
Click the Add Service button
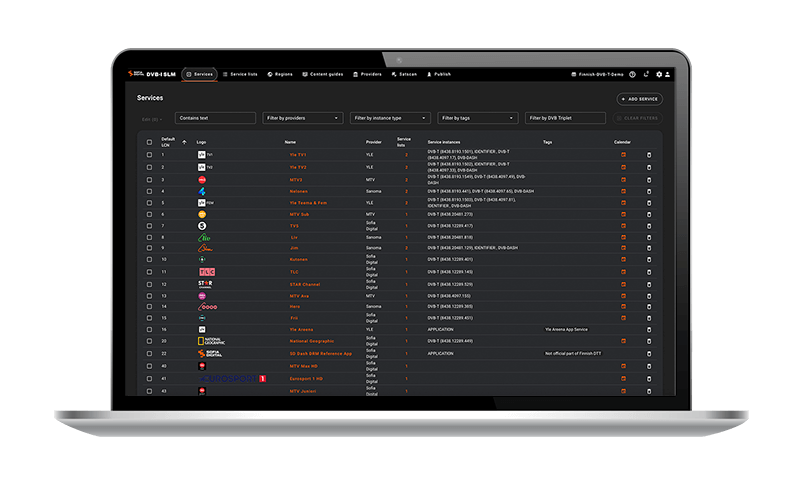click(639, 99)
